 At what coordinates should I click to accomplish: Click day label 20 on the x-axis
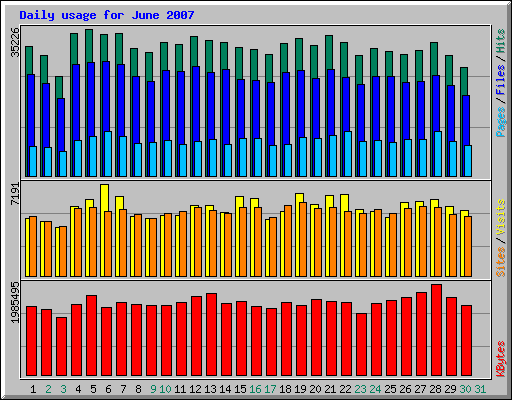point(315,389)
